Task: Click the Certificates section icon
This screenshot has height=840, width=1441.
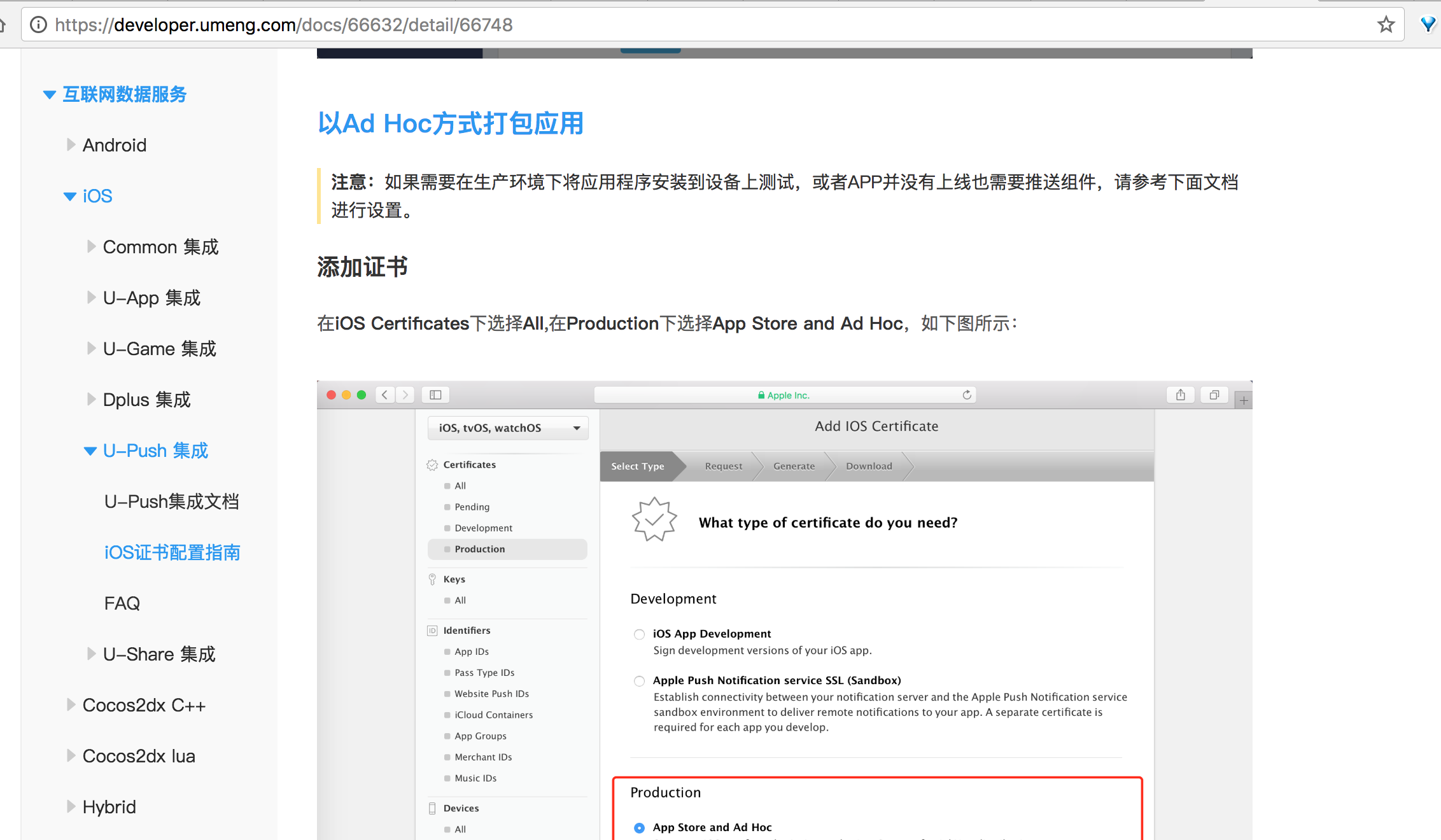Action: click(432, 465)
